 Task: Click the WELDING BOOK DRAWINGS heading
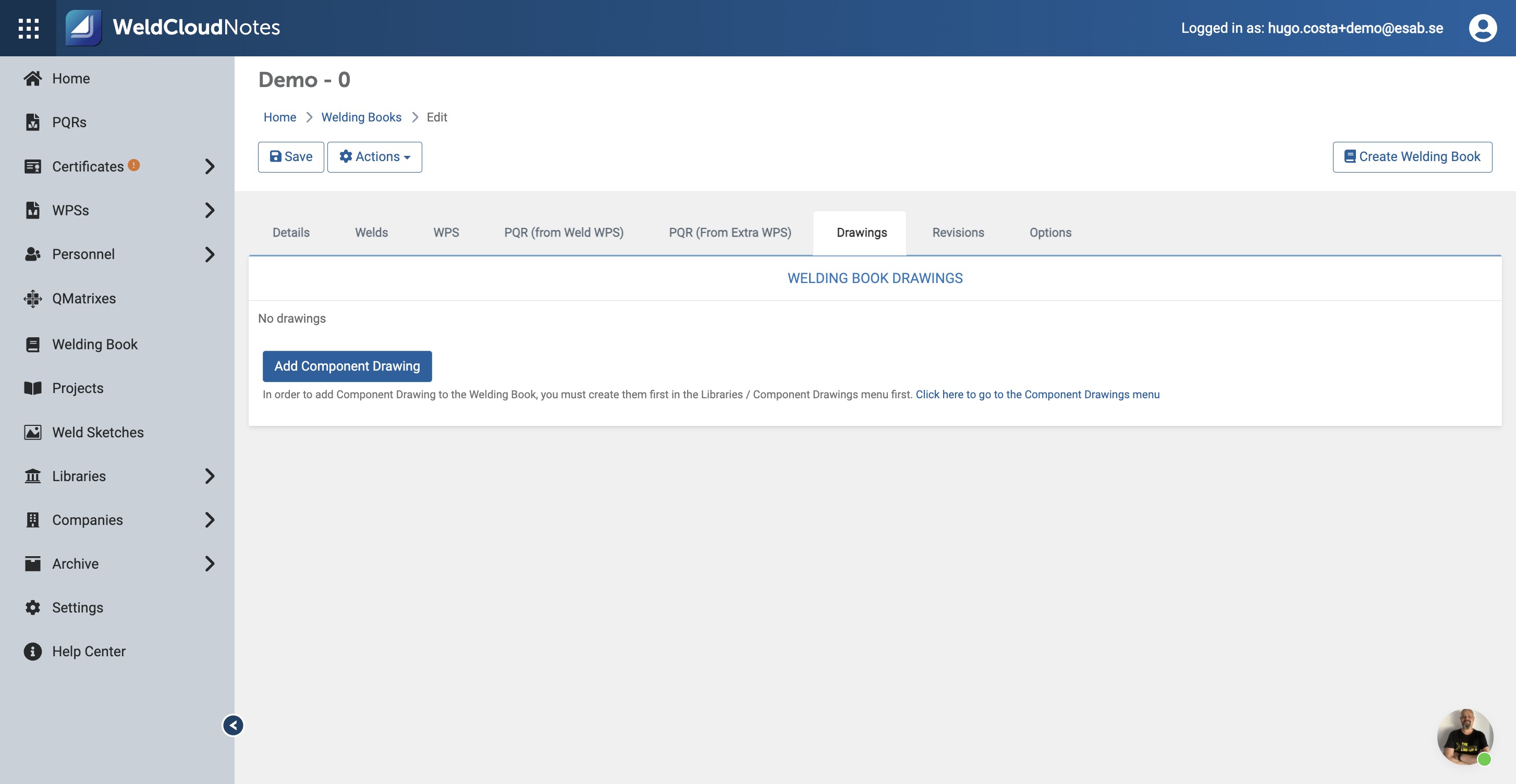875,278
